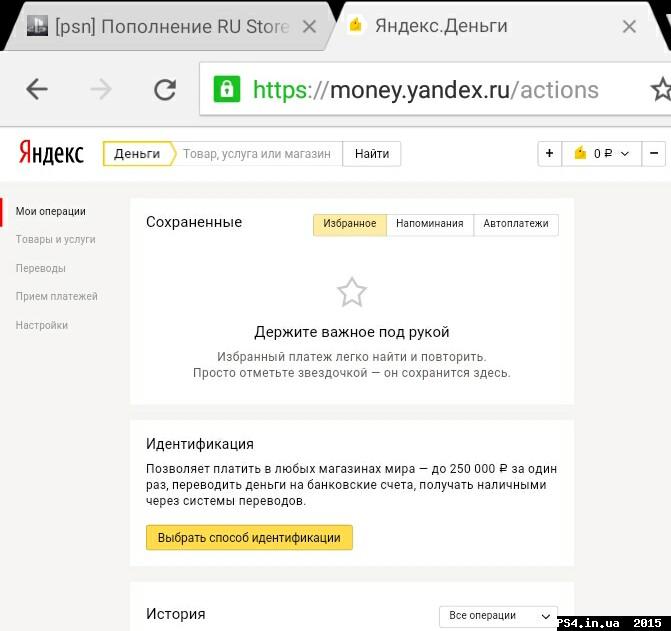The height and width of the screenshot is (631, 671).
Task: Close the Яндекс.Деньги browser tab
Action: (629, 27)
